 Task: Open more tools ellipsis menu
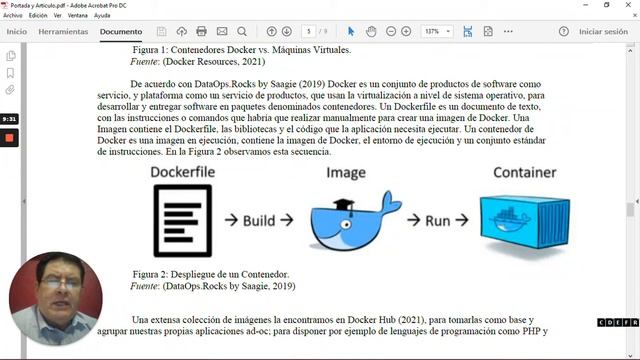click(508, 31)
